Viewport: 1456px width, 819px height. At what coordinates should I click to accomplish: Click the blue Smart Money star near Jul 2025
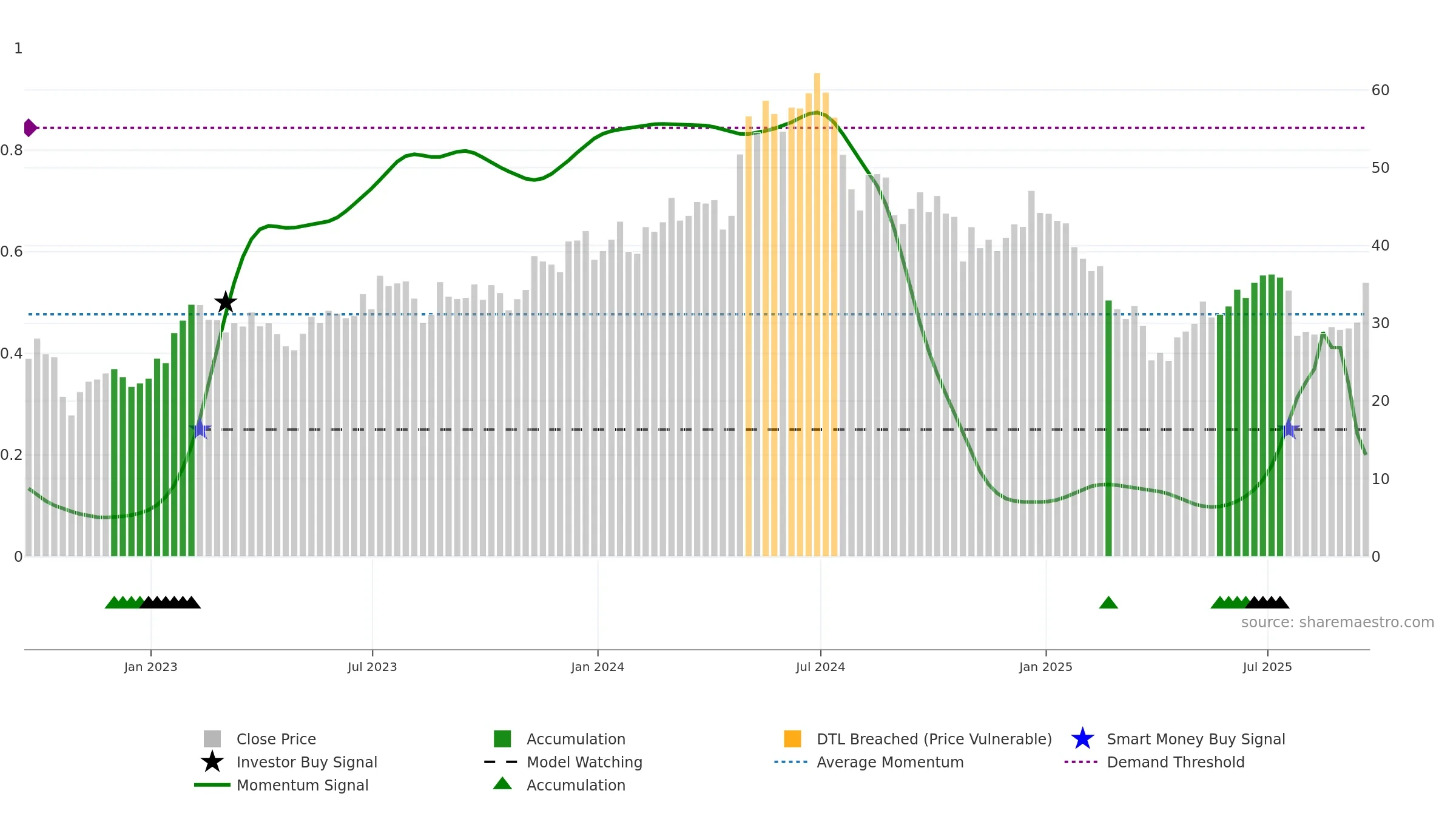(x=1289, y=429)
